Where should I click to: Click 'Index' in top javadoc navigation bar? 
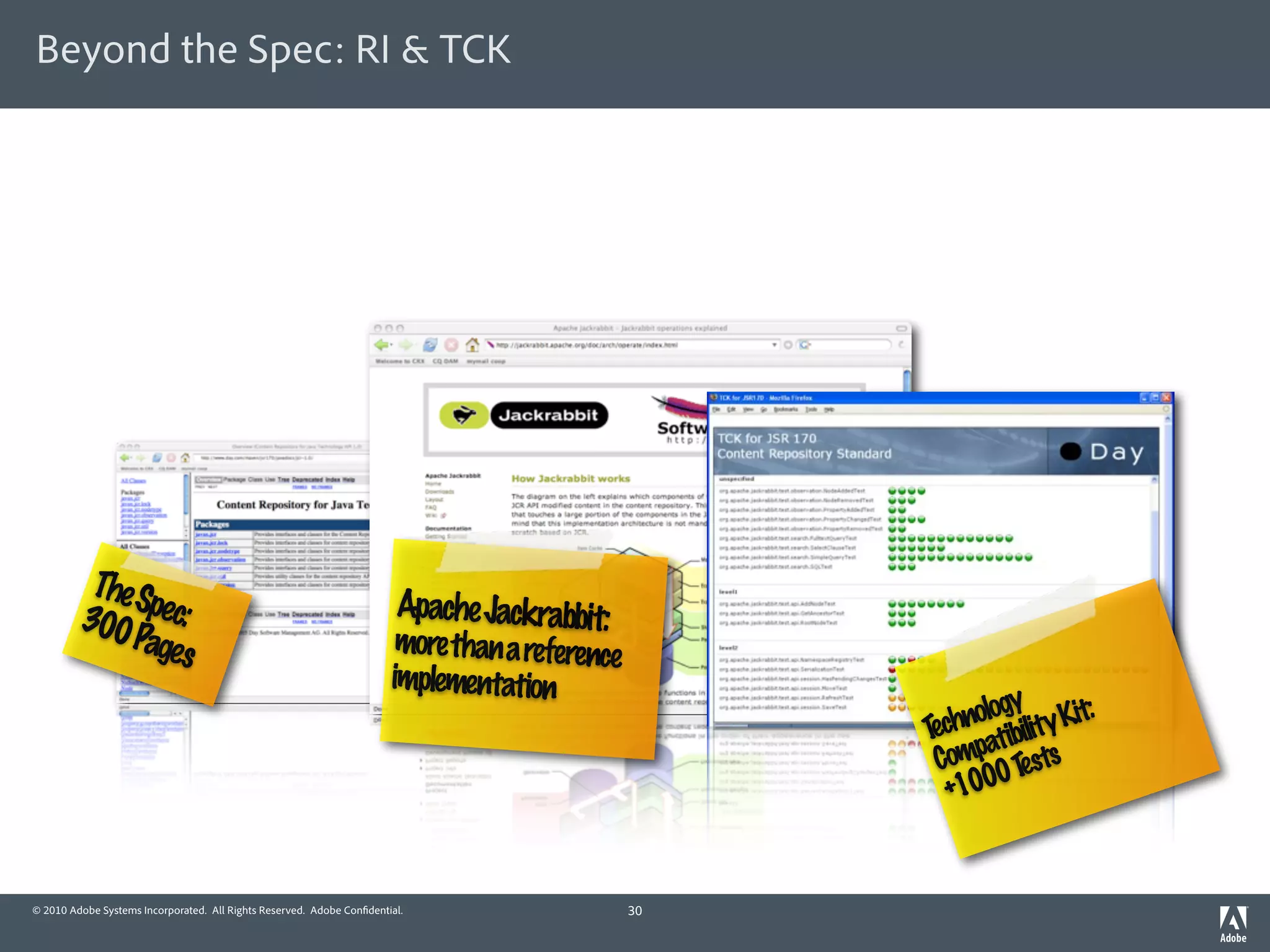[x=332, y=480]
